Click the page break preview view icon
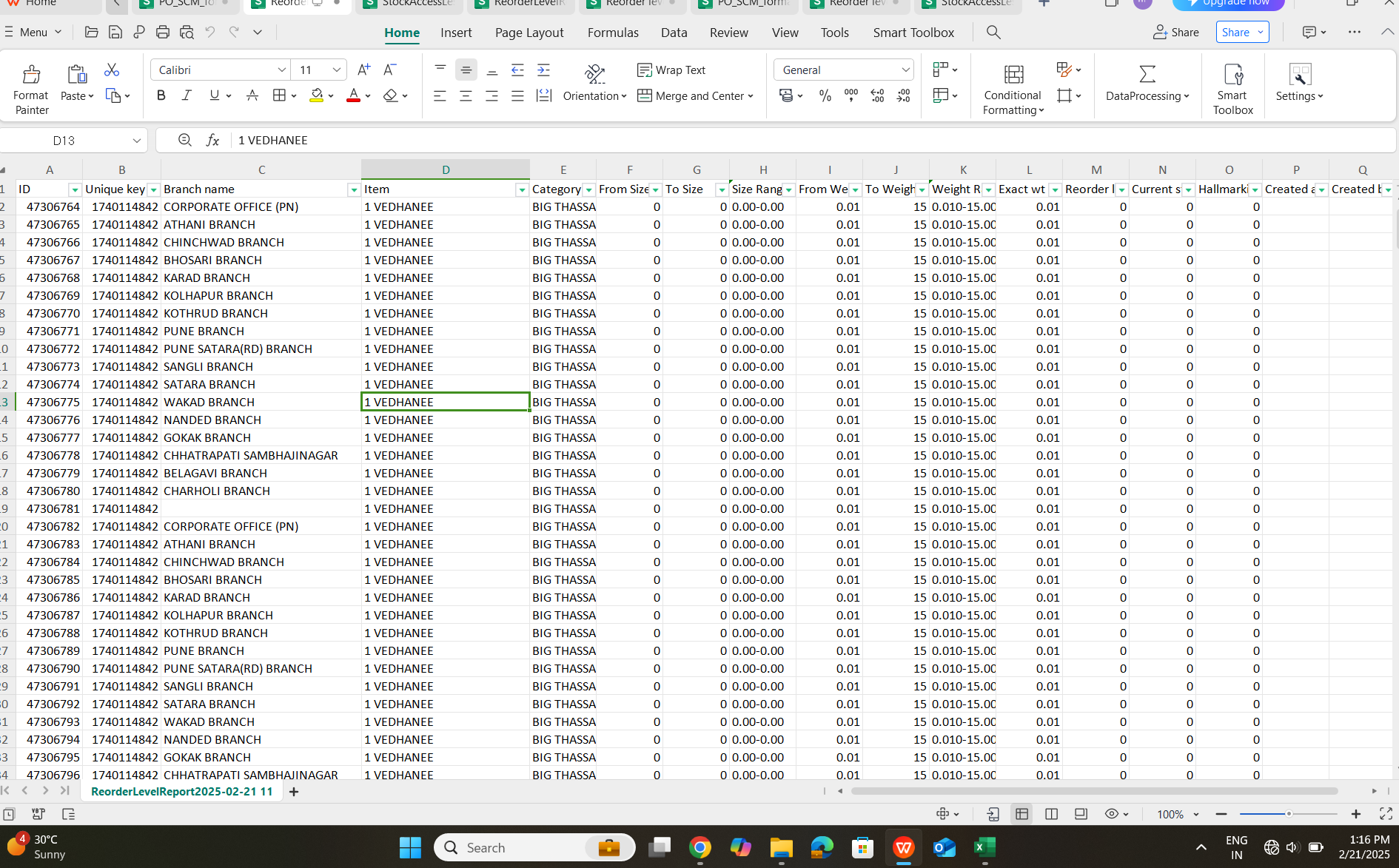The width and height of the screenshot is (1399, 868). click(1051, 814)
